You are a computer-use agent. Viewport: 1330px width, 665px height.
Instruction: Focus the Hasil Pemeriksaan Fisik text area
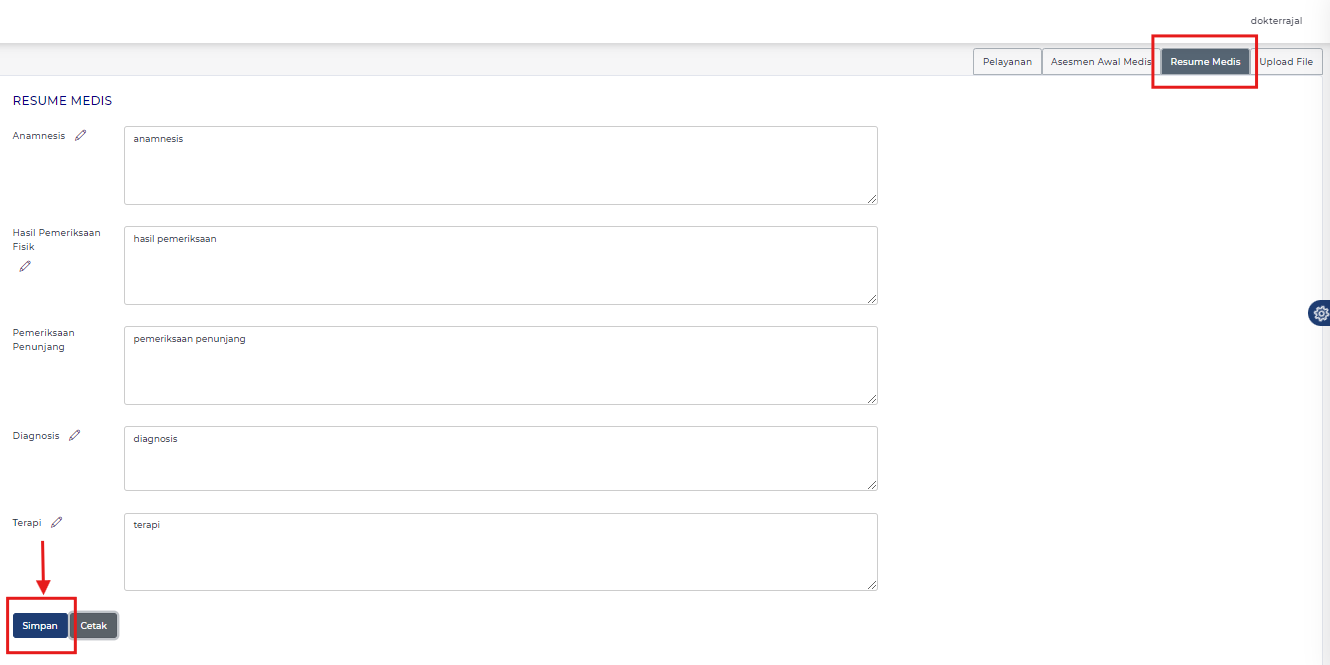pos(500,265)
